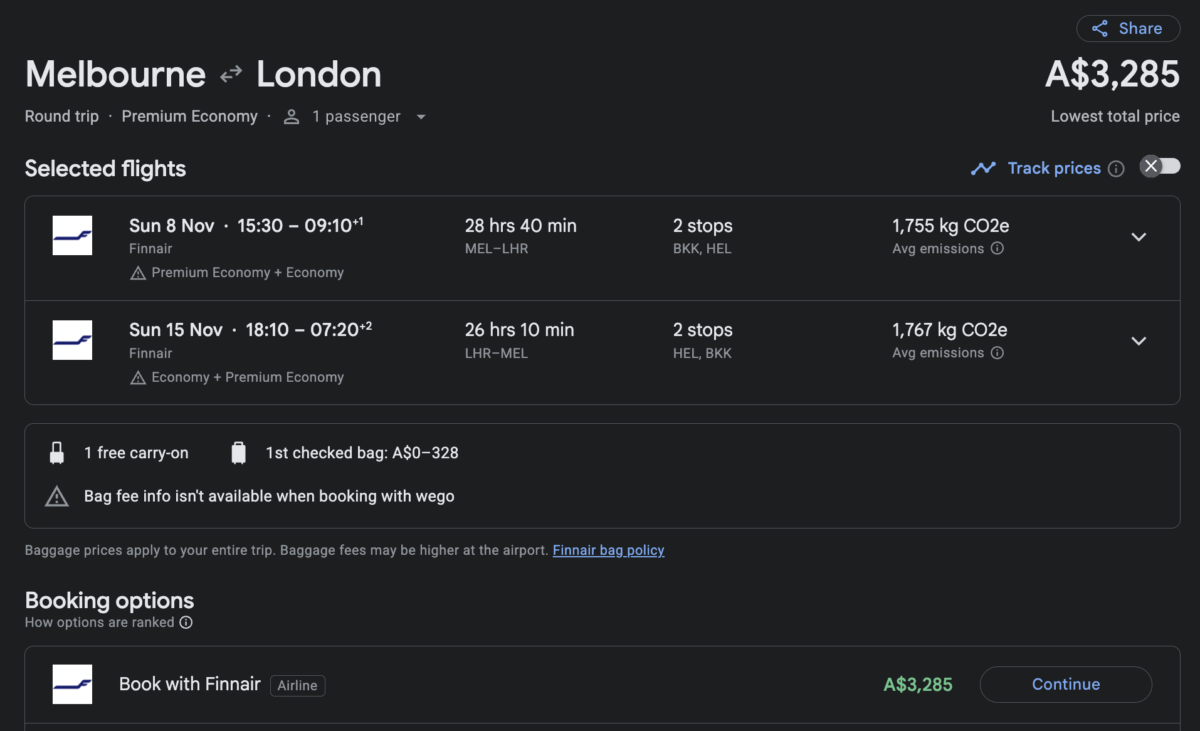
Task: Click the Airline tag beside Book with Finnair
Action: coord(297,685)
